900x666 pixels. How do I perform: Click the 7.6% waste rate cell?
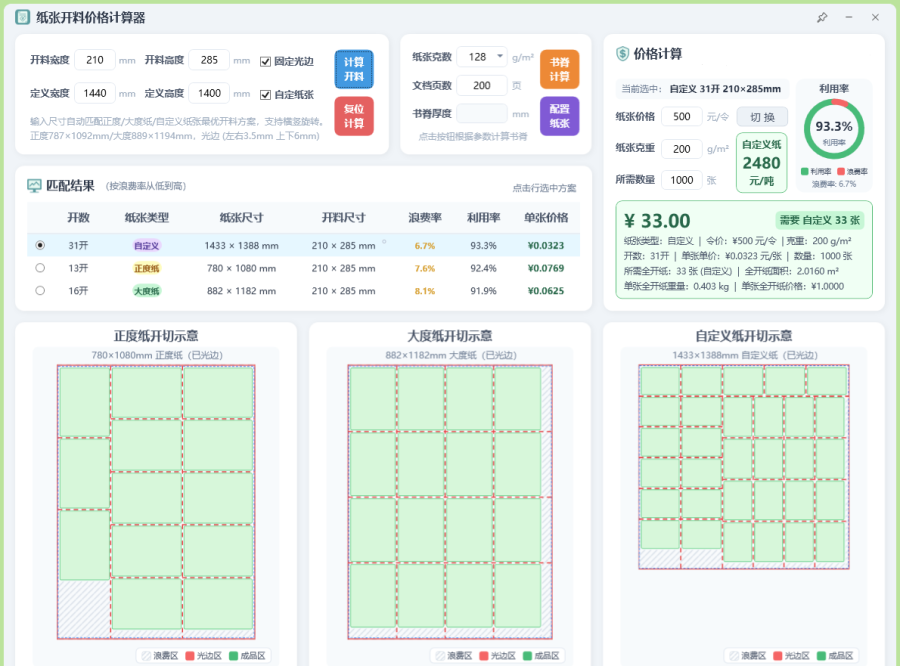[425, 268]
